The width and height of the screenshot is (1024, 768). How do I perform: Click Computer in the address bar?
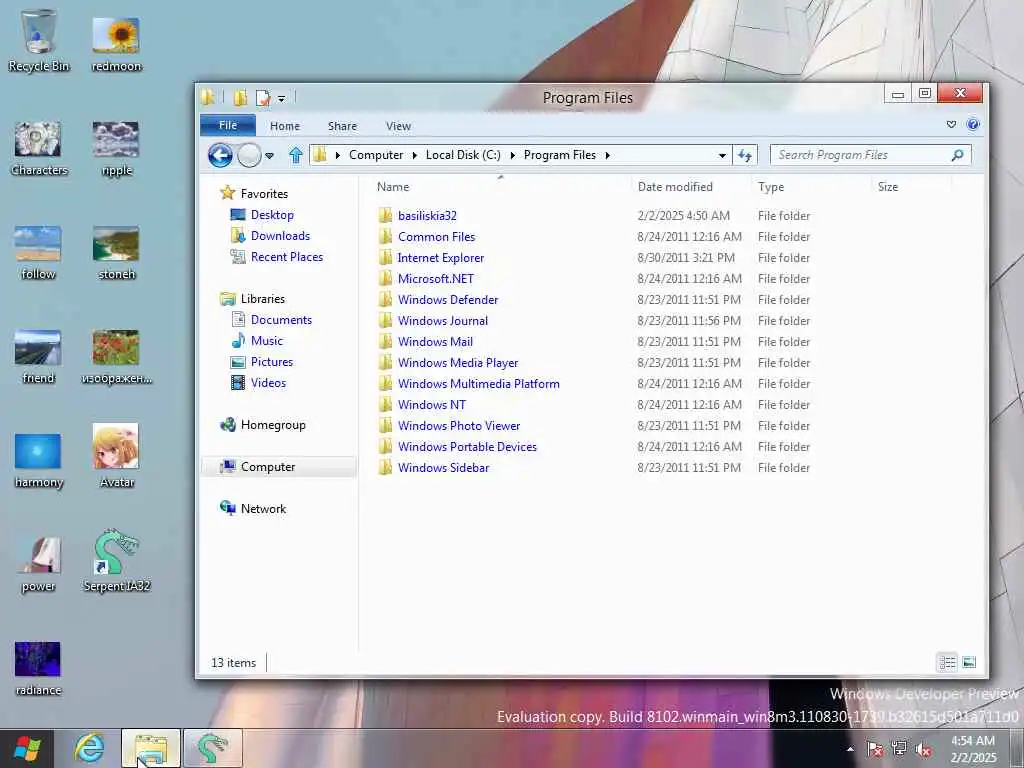tap(376, 155)
